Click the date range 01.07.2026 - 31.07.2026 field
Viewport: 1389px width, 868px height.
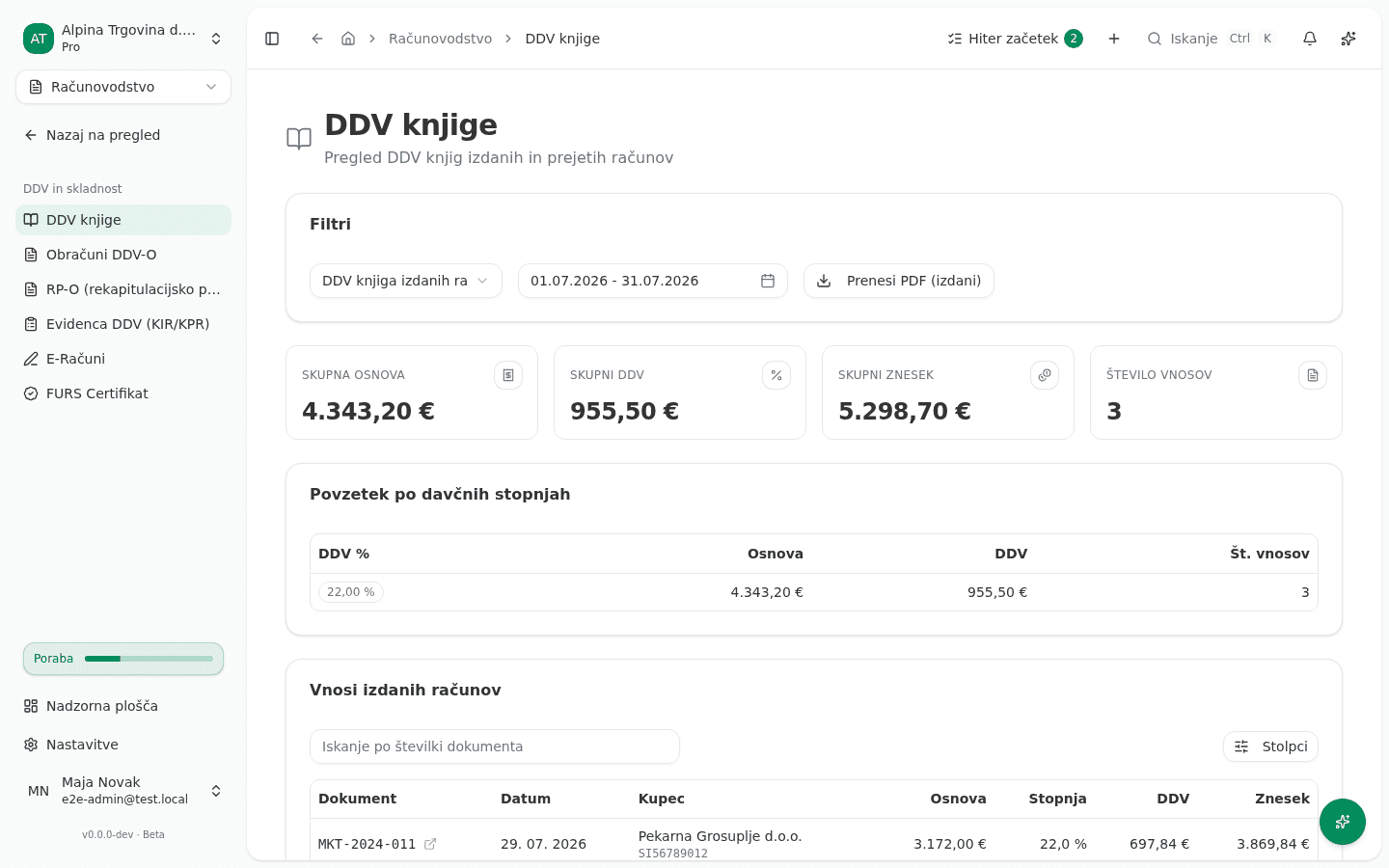click(x=653, y=281)
